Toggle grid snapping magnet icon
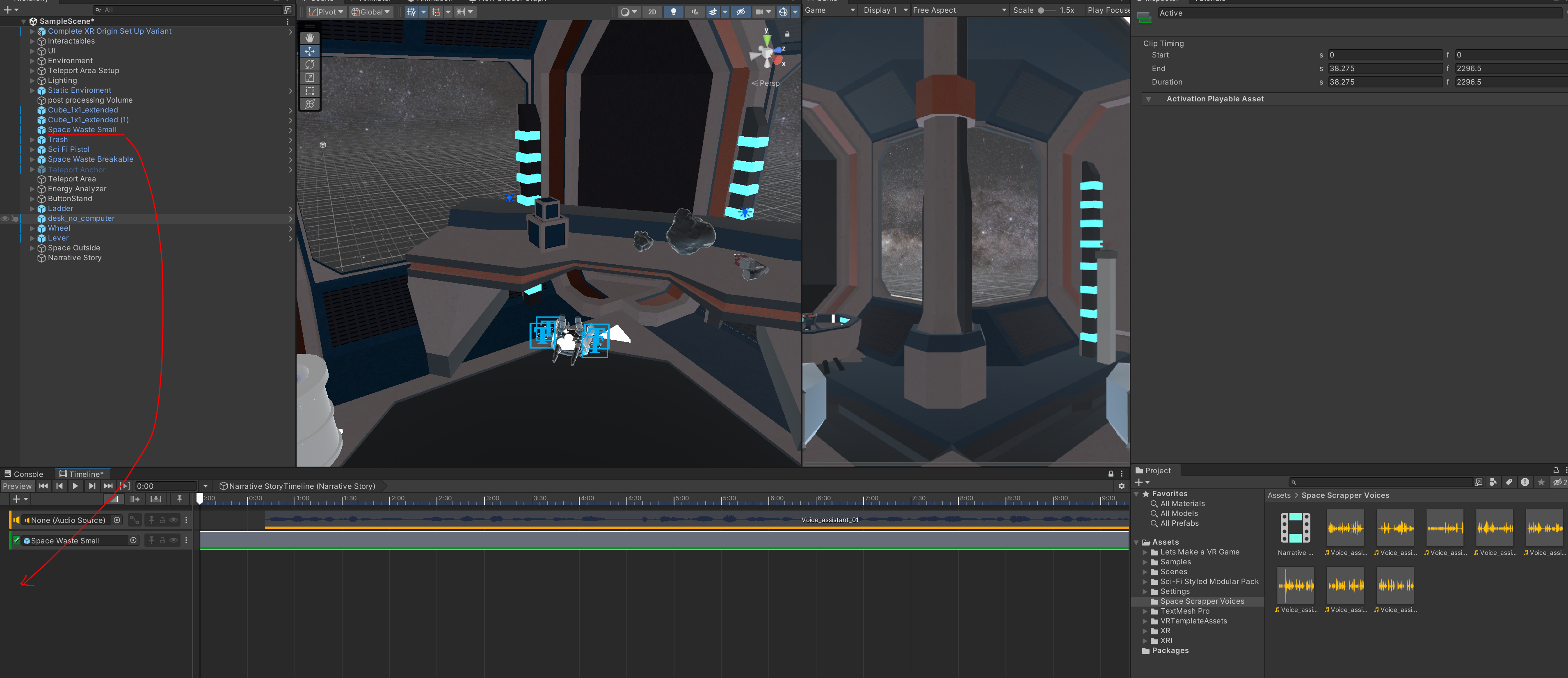Screen dimensions: 1568x678 436,11
